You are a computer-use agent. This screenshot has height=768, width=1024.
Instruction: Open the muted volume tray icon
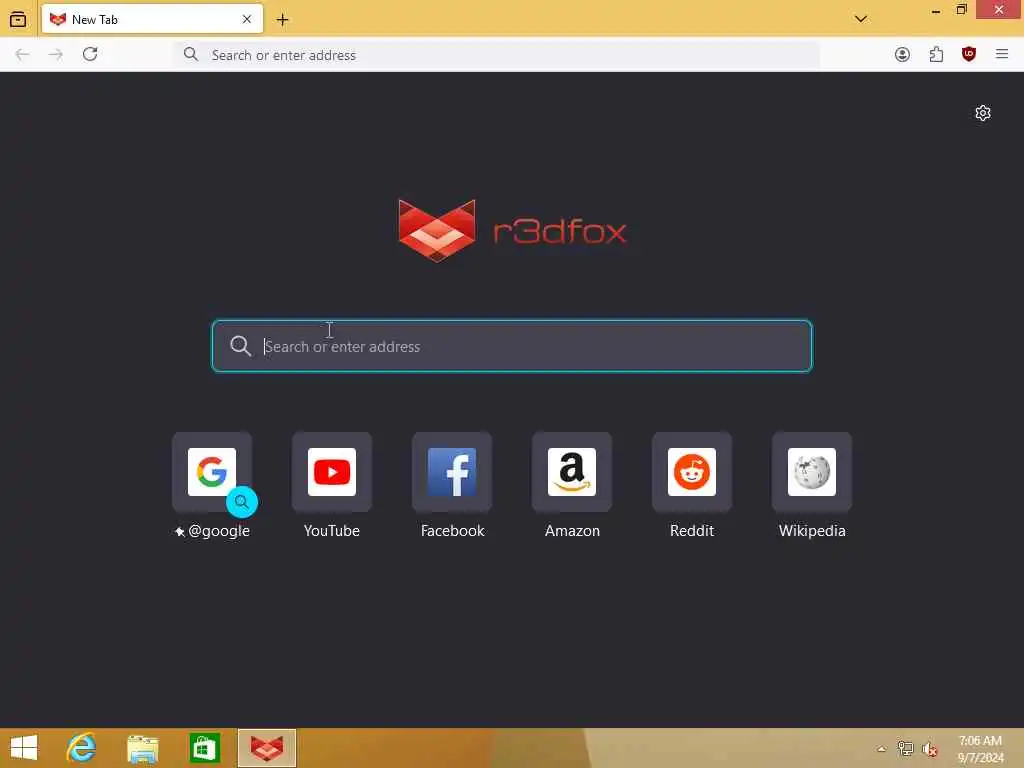pyautogui.click(x=929, y=749)
